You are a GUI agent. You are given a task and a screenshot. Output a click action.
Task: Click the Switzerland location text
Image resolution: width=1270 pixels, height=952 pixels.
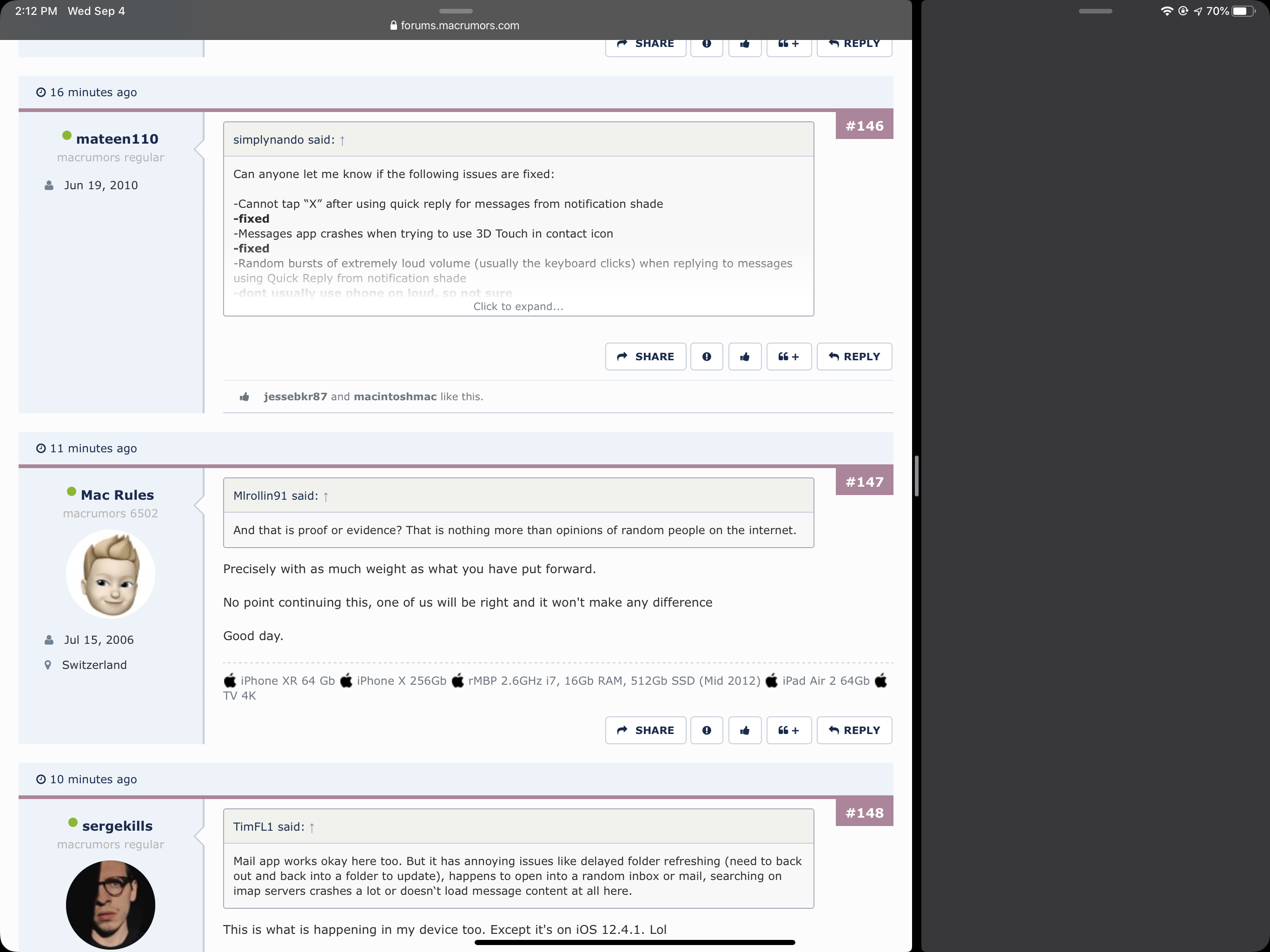point(94,665)
